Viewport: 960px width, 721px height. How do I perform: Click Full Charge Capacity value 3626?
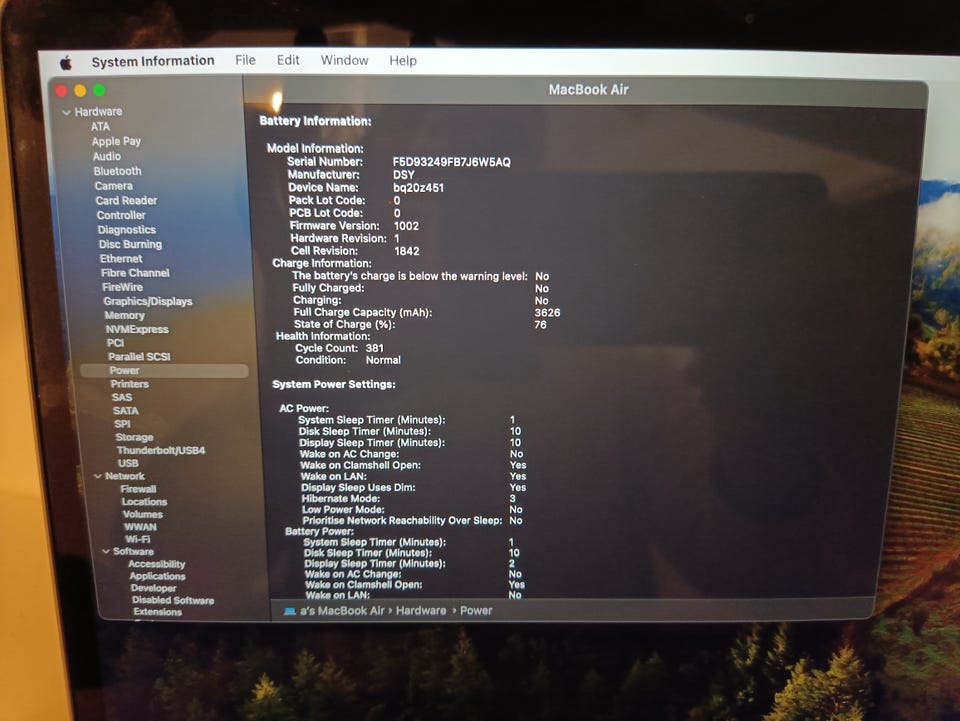pyautogui.click(x=547, y=313)
